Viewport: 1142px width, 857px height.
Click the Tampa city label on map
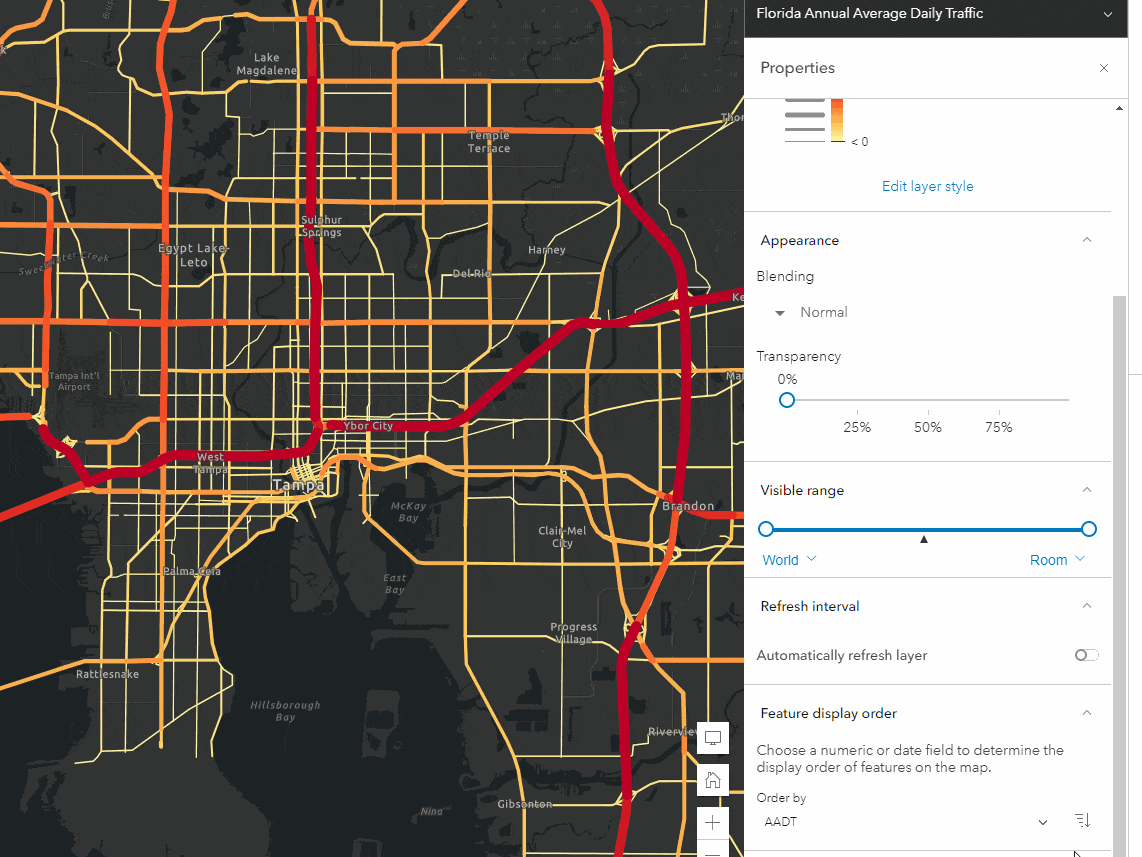[299, 485]
